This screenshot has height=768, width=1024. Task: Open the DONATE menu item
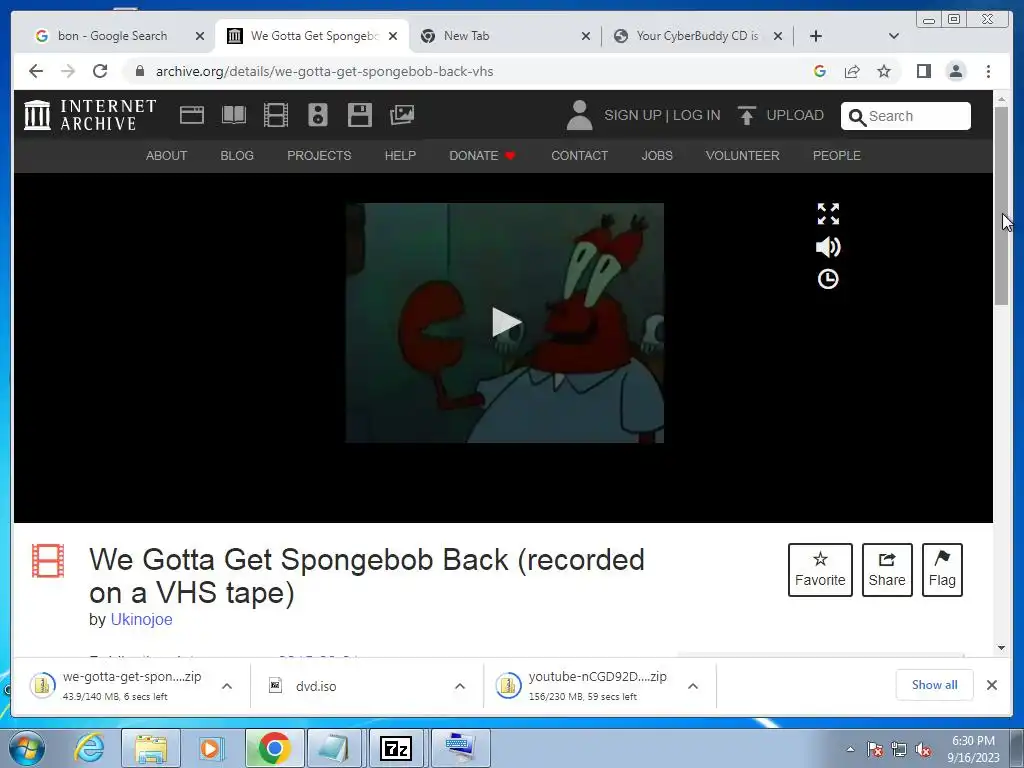tap(482, 155)
